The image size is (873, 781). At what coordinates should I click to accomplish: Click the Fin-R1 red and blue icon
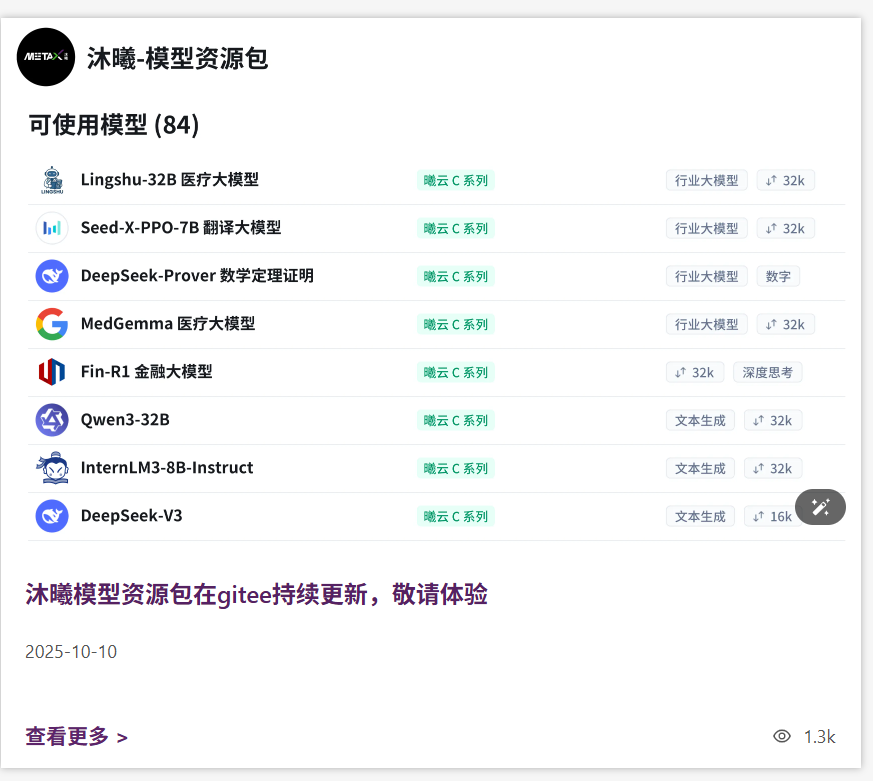pos(52,372)
